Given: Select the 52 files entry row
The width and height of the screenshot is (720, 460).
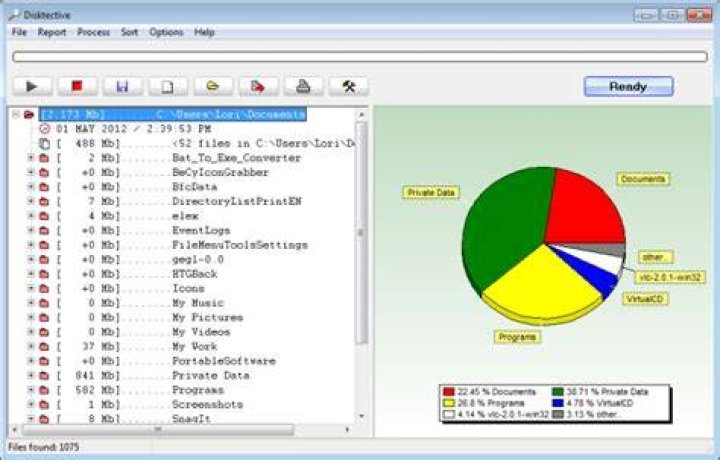Looking at the screenshot, I should 206,144.
